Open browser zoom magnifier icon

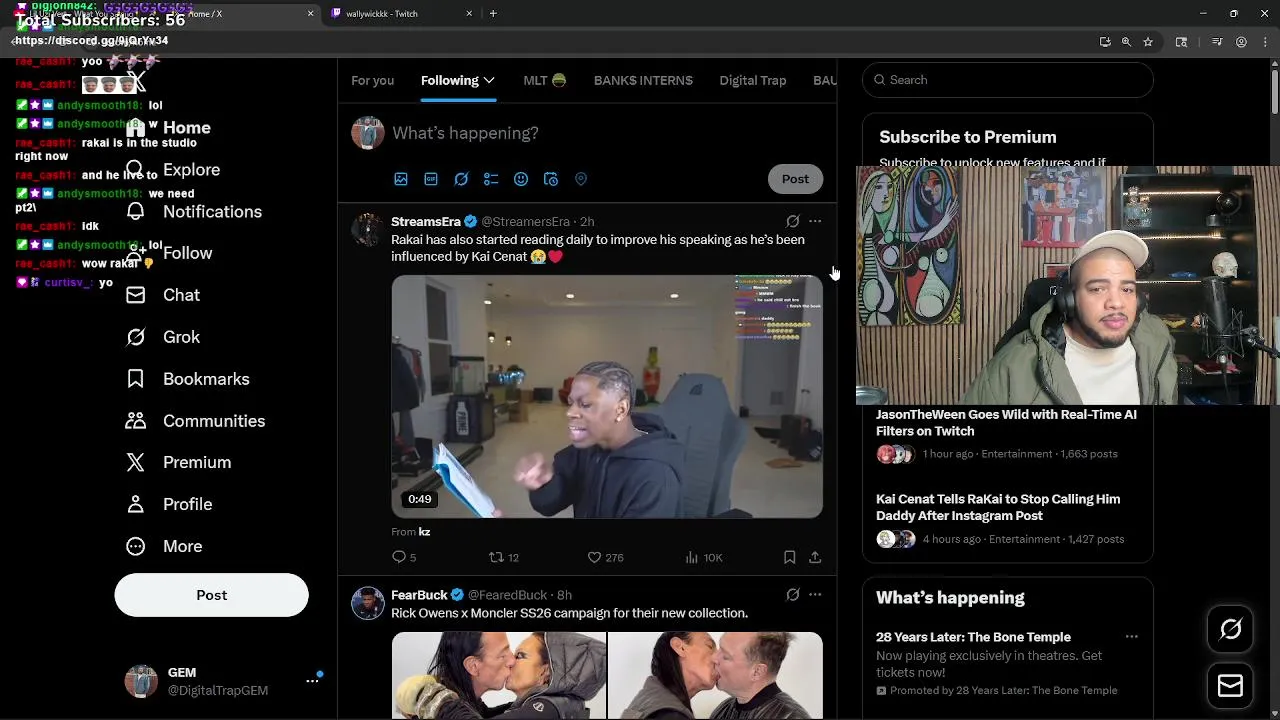coord(1126,42)
